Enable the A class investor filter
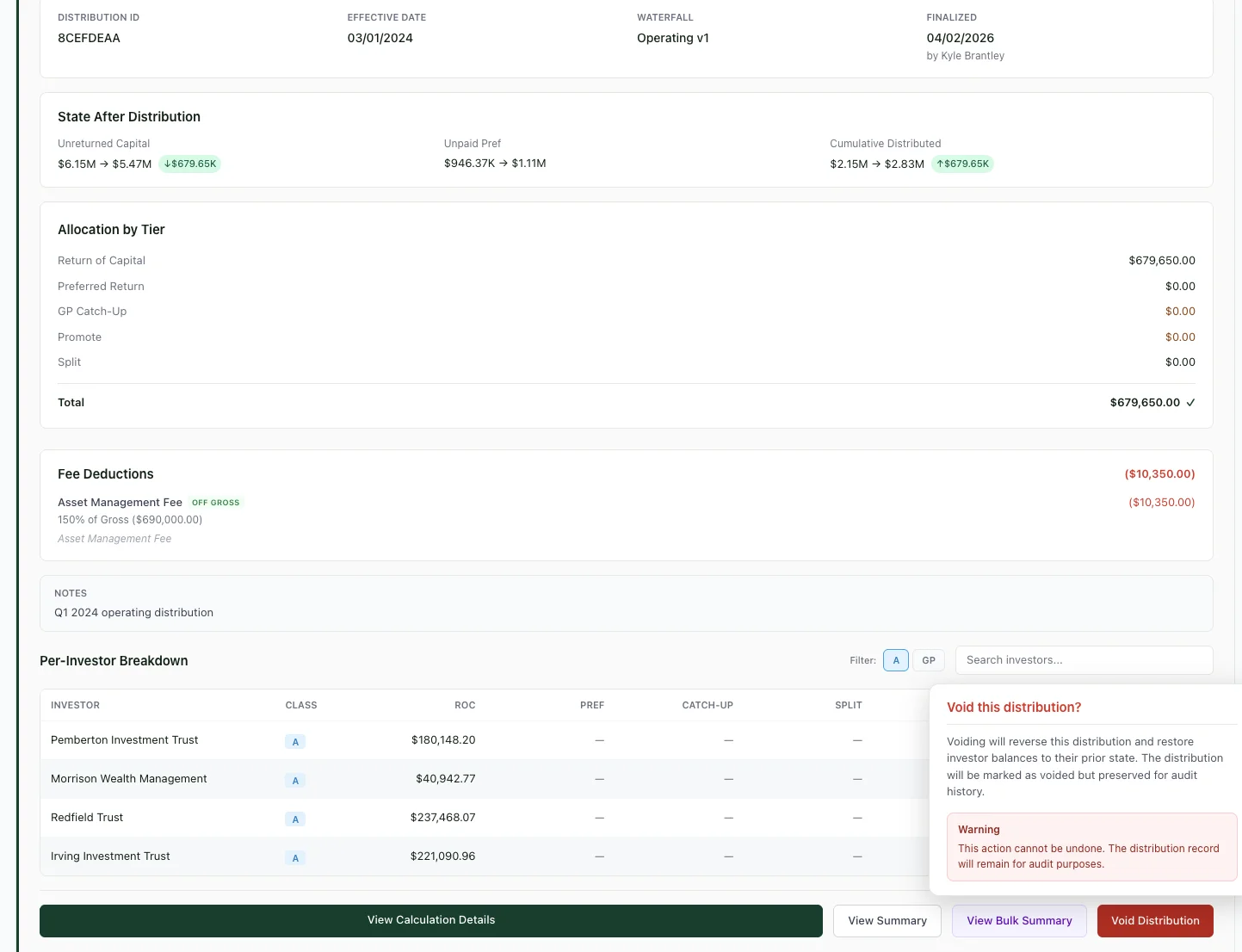Screen dimensions: 1242x952 tap(896, 660)
